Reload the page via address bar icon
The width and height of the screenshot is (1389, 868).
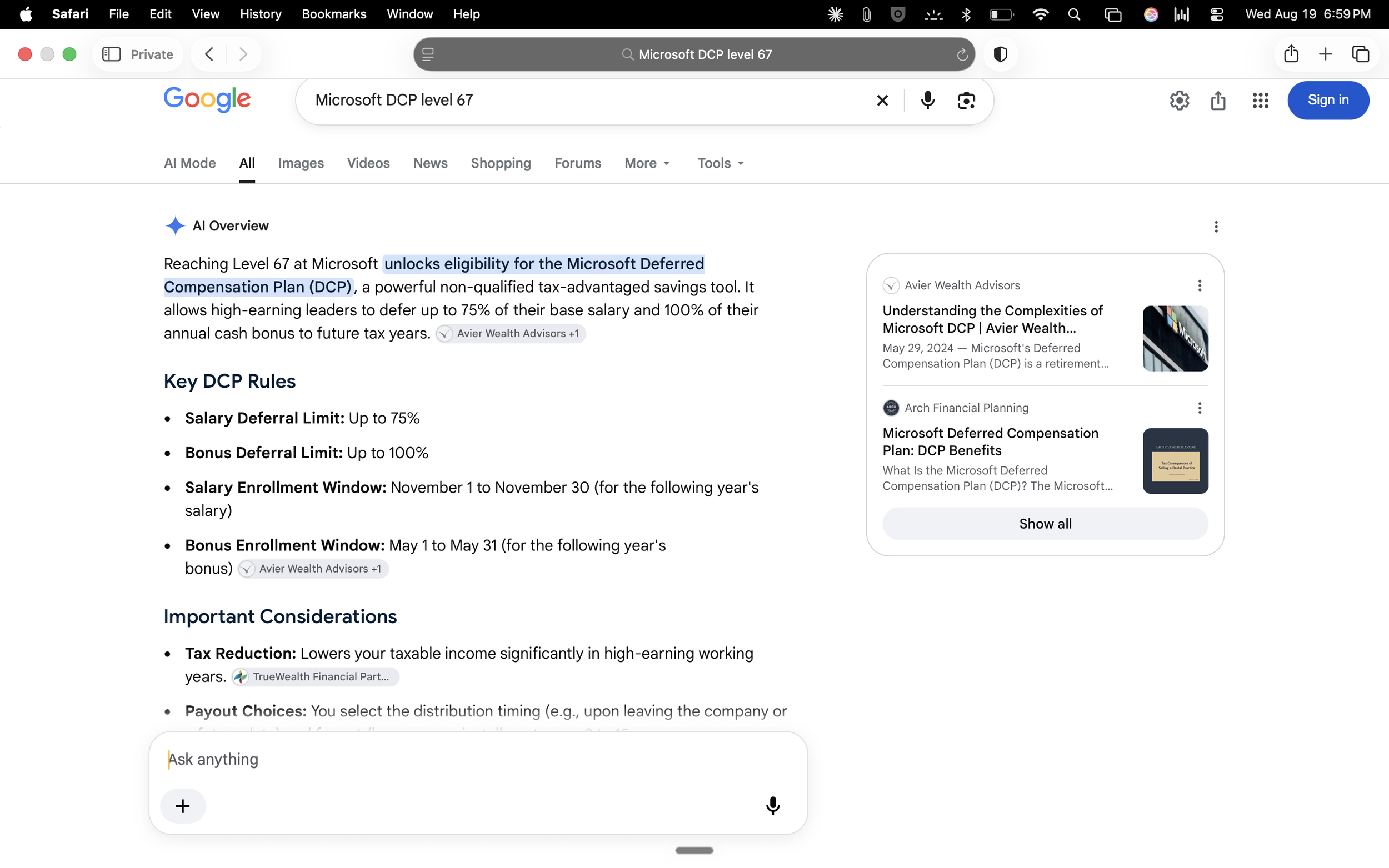[962, 54]
